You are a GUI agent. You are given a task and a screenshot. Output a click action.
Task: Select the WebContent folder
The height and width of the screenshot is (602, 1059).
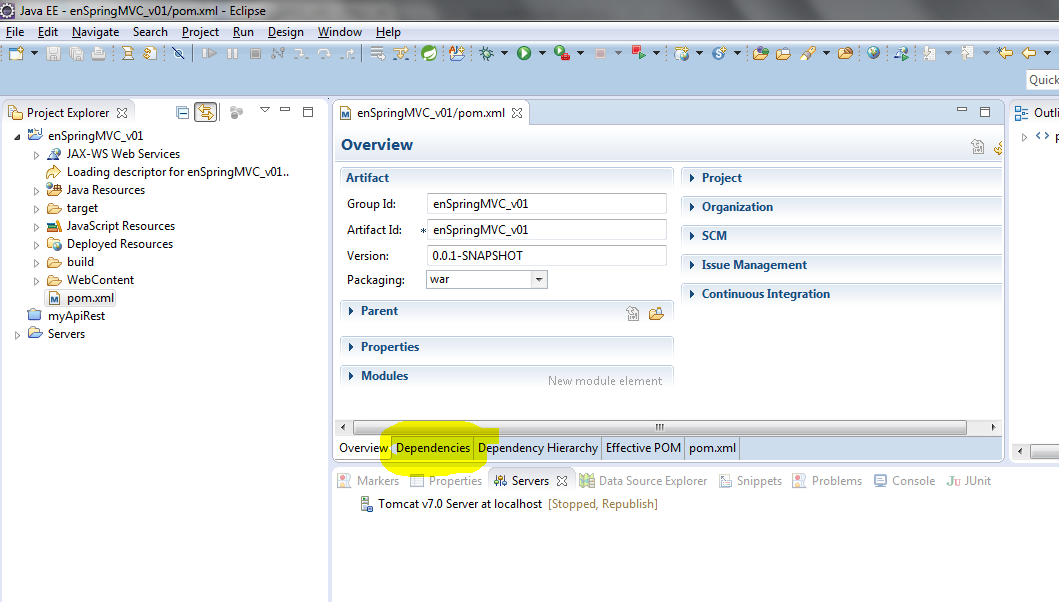coord(100,280)
